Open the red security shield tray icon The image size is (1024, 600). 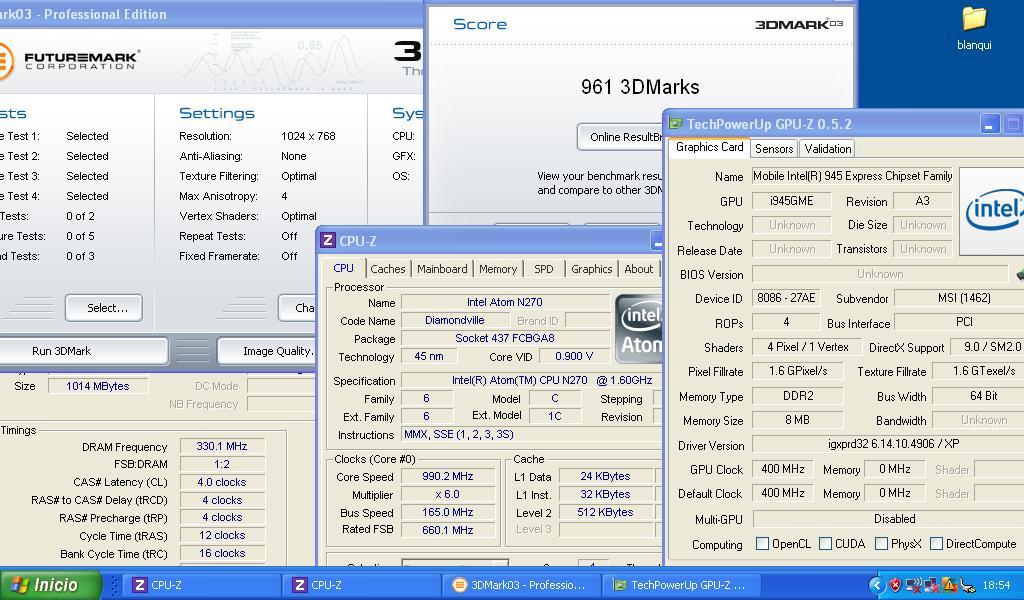point(895,585)
